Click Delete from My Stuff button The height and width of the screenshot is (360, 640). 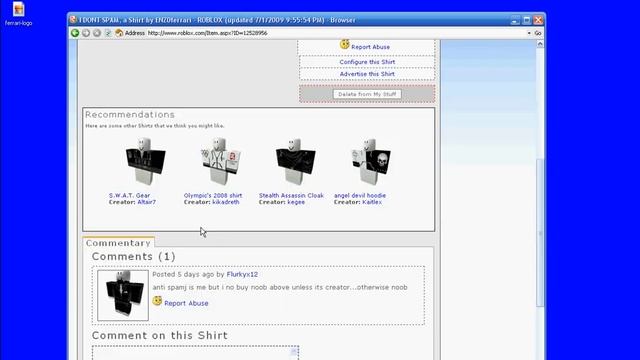click(x=367, y=94)
